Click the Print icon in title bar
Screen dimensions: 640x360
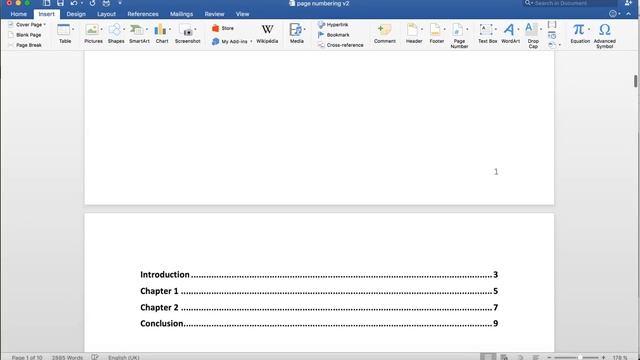tap(106, 3)
